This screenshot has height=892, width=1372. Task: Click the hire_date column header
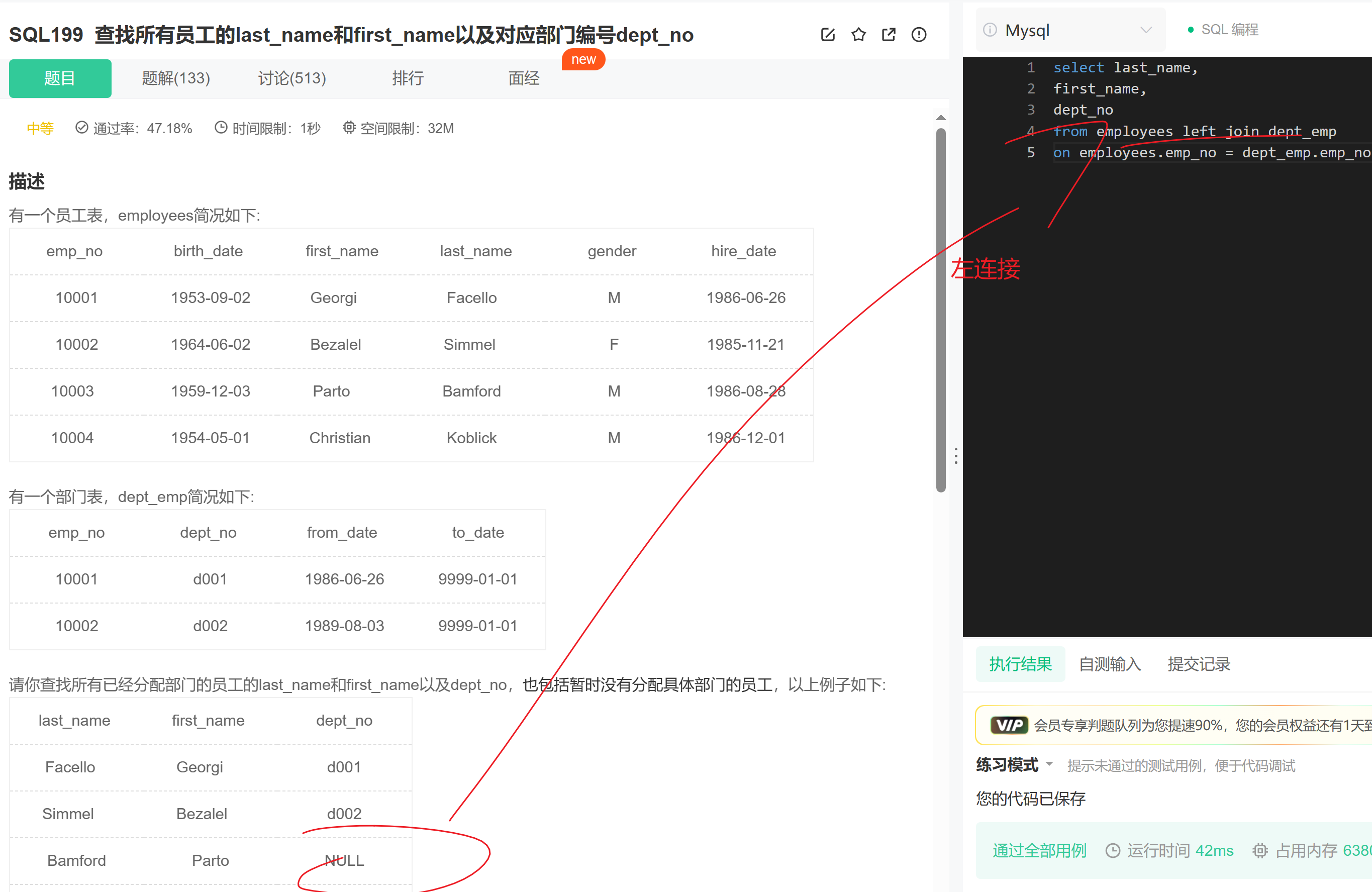(744, 251)
